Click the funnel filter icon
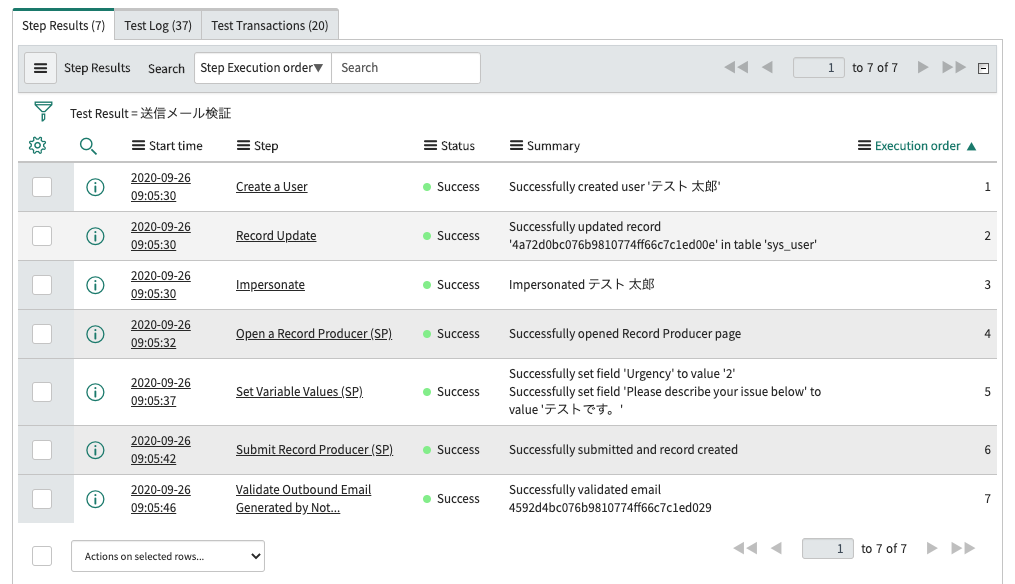 [x=43, y=112]
